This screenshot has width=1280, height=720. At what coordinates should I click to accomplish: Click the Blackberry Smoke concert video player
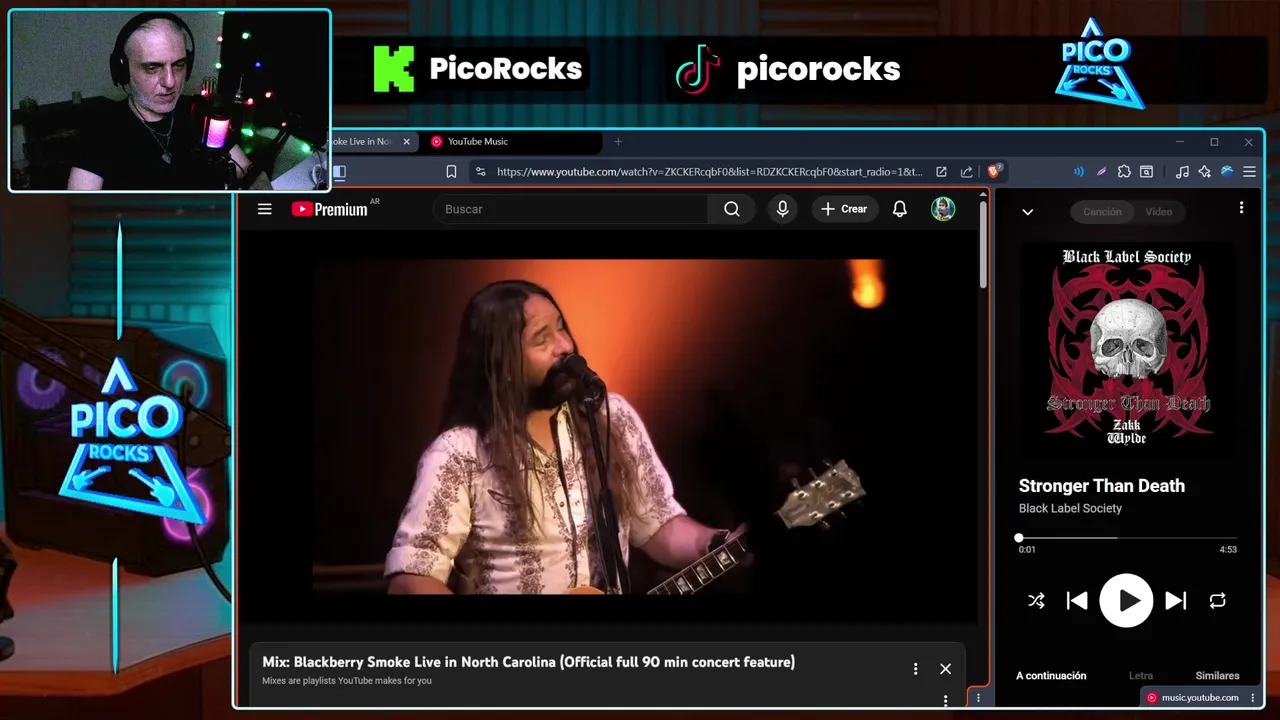tap(607, 427)
